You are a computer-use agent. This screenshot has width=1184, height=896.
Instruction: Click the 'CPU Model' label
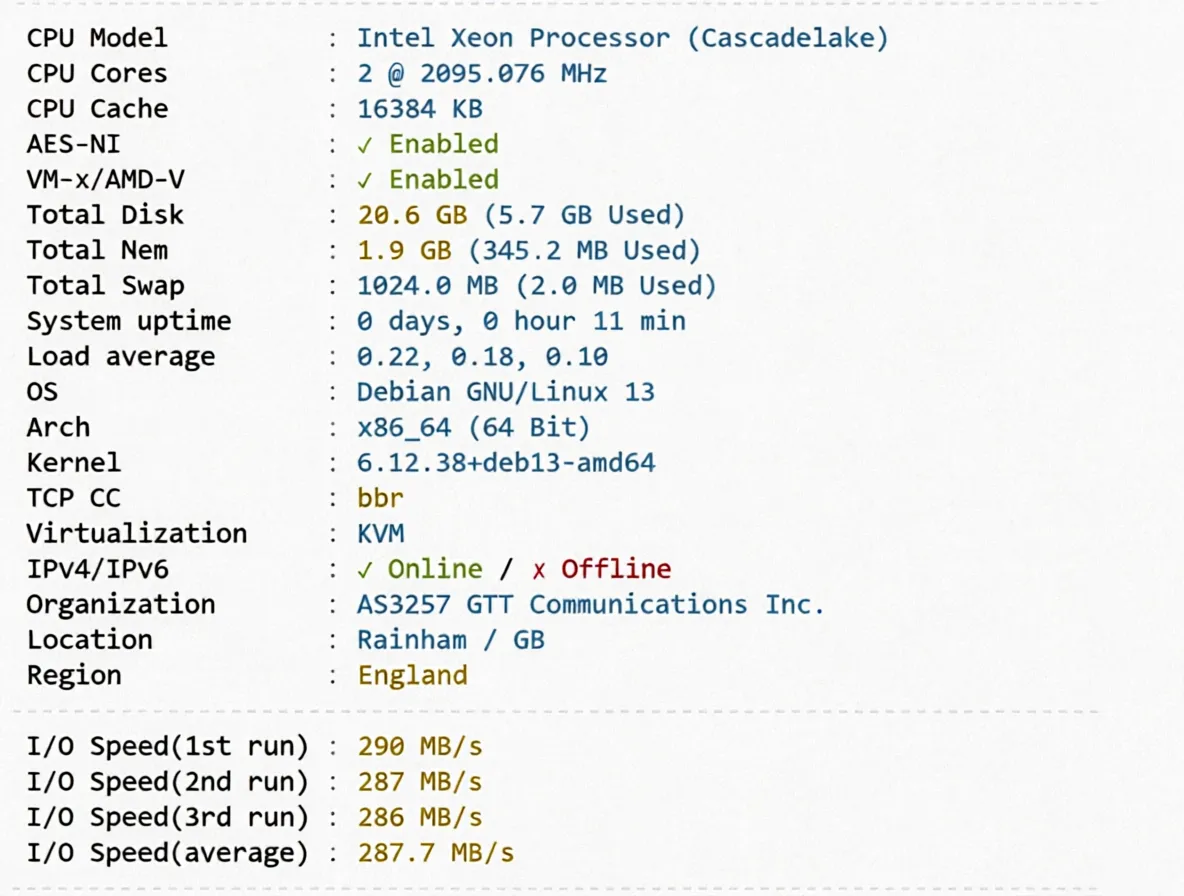pos(97,38)
